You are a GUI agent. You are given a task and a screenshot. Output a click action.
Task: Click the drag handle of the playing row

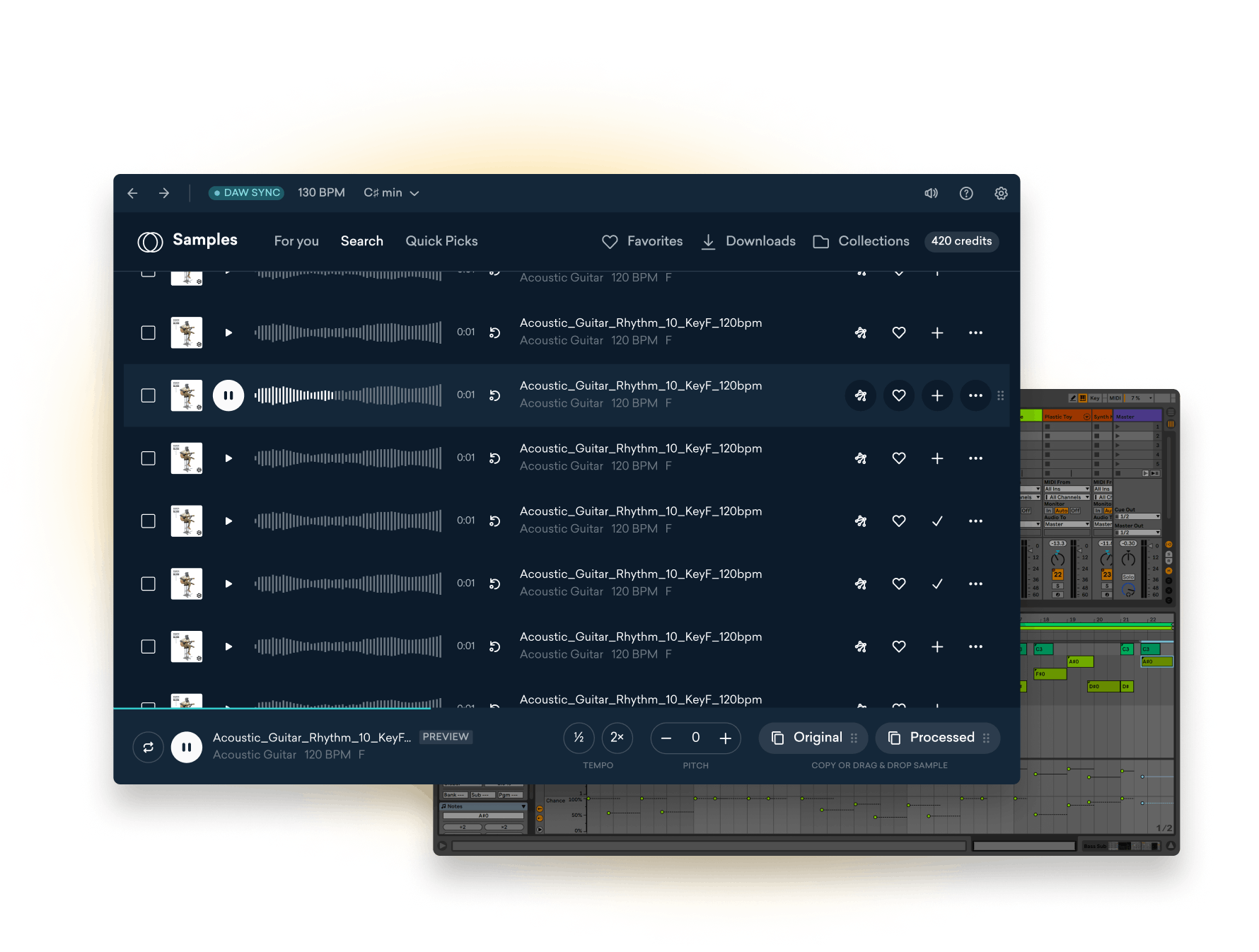coord(1000,395)
